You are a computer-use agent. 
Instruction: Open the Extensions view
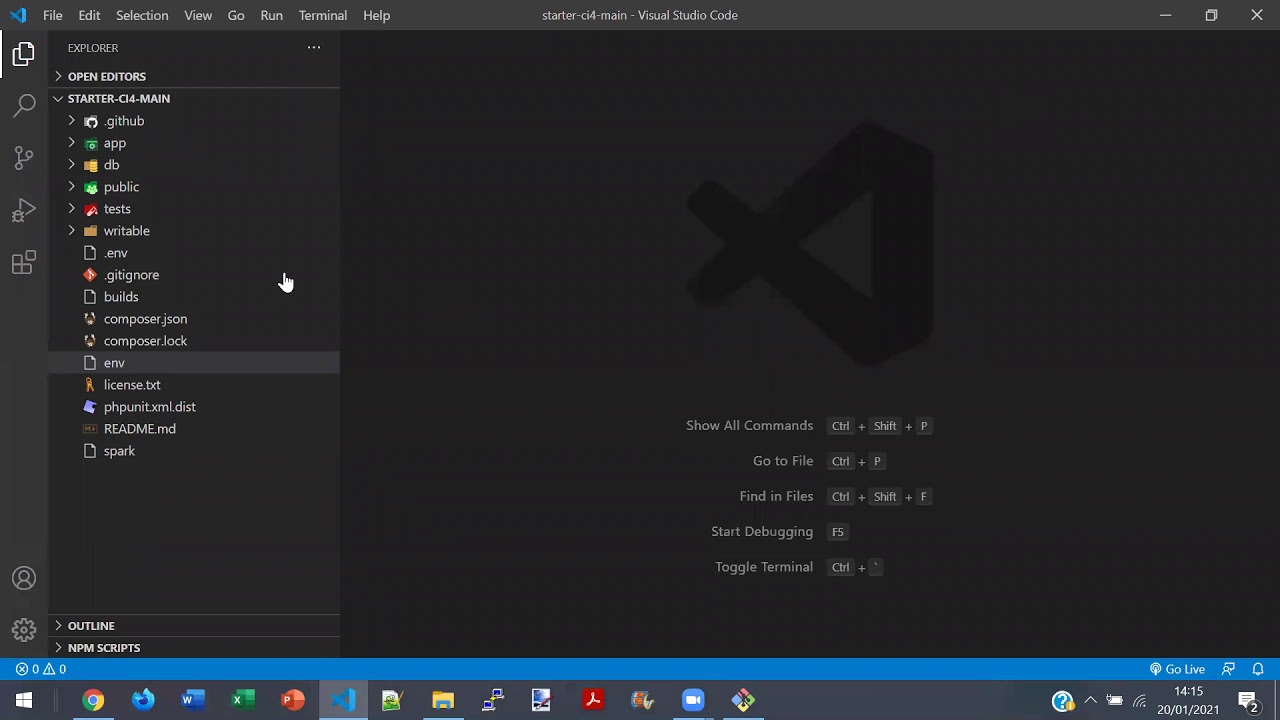[x=24, y=263]
